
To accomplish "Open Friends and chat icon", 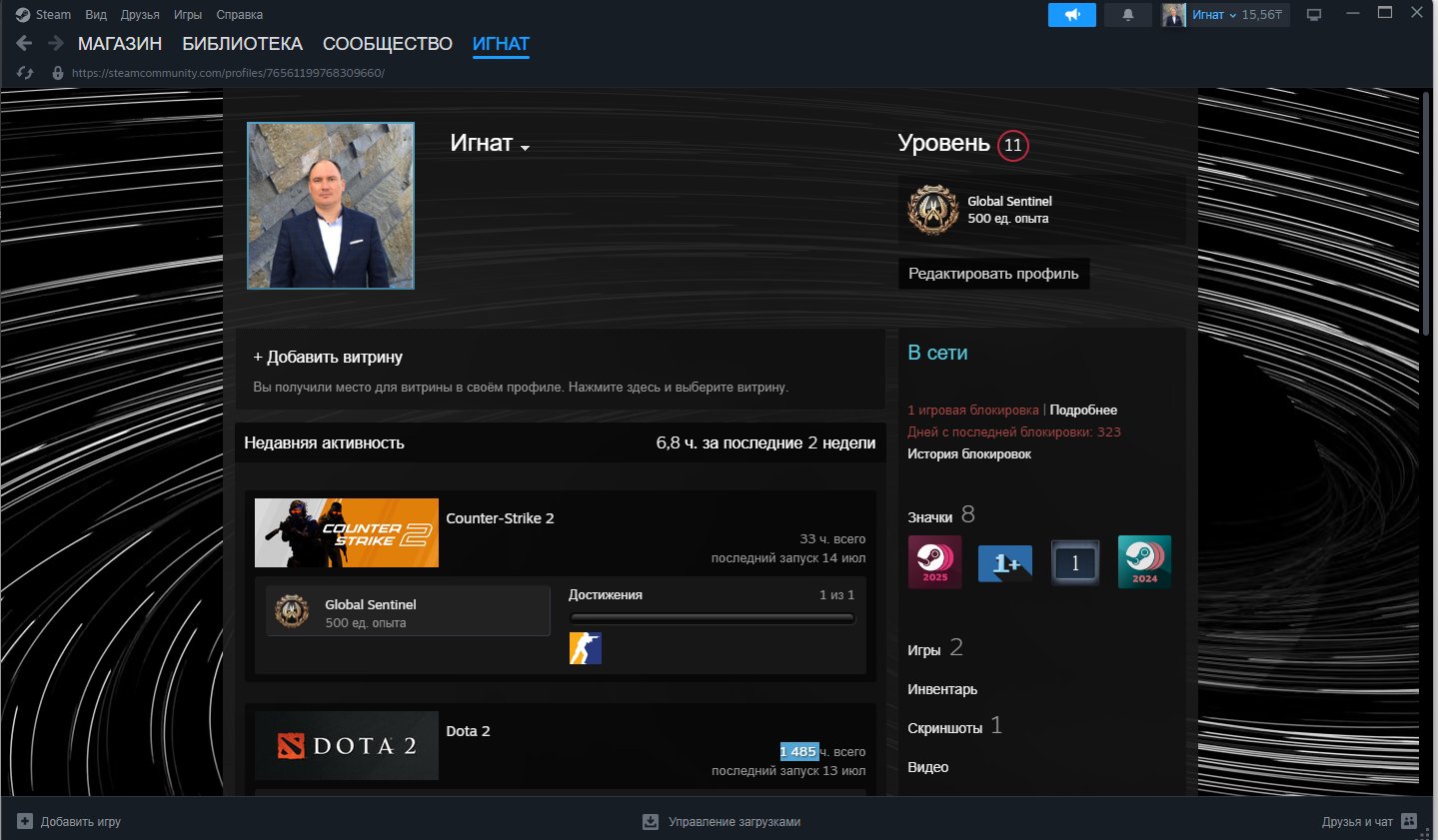I will 1409,821.
